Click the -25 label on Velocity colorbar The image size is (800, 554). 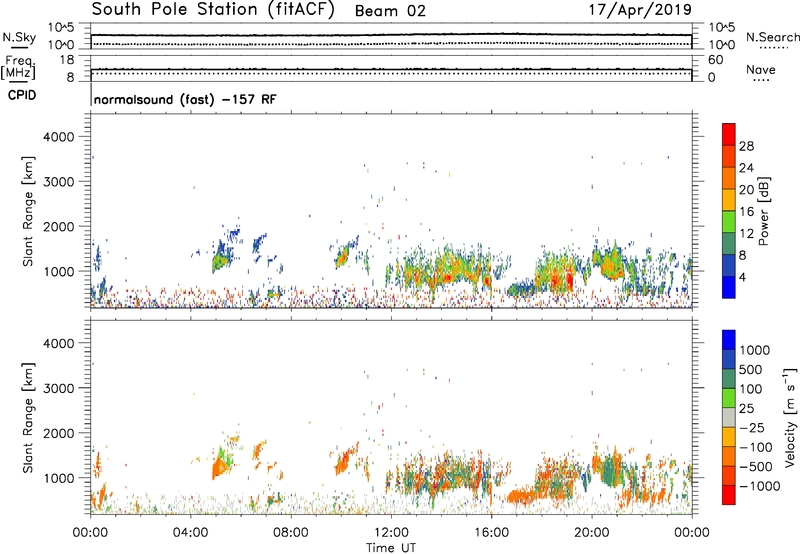(x=753, y=428)
